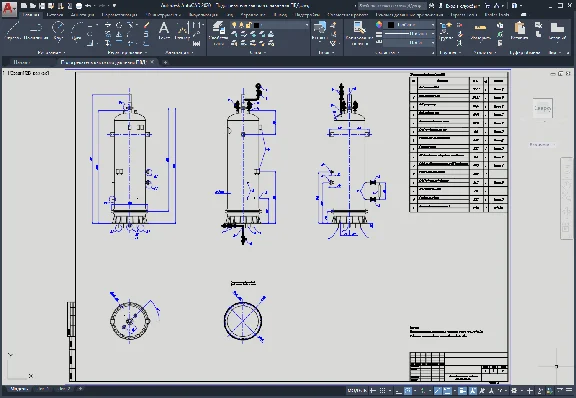Select the Line tool
Screen dimensions: 576x398
(x=13, y=31)
